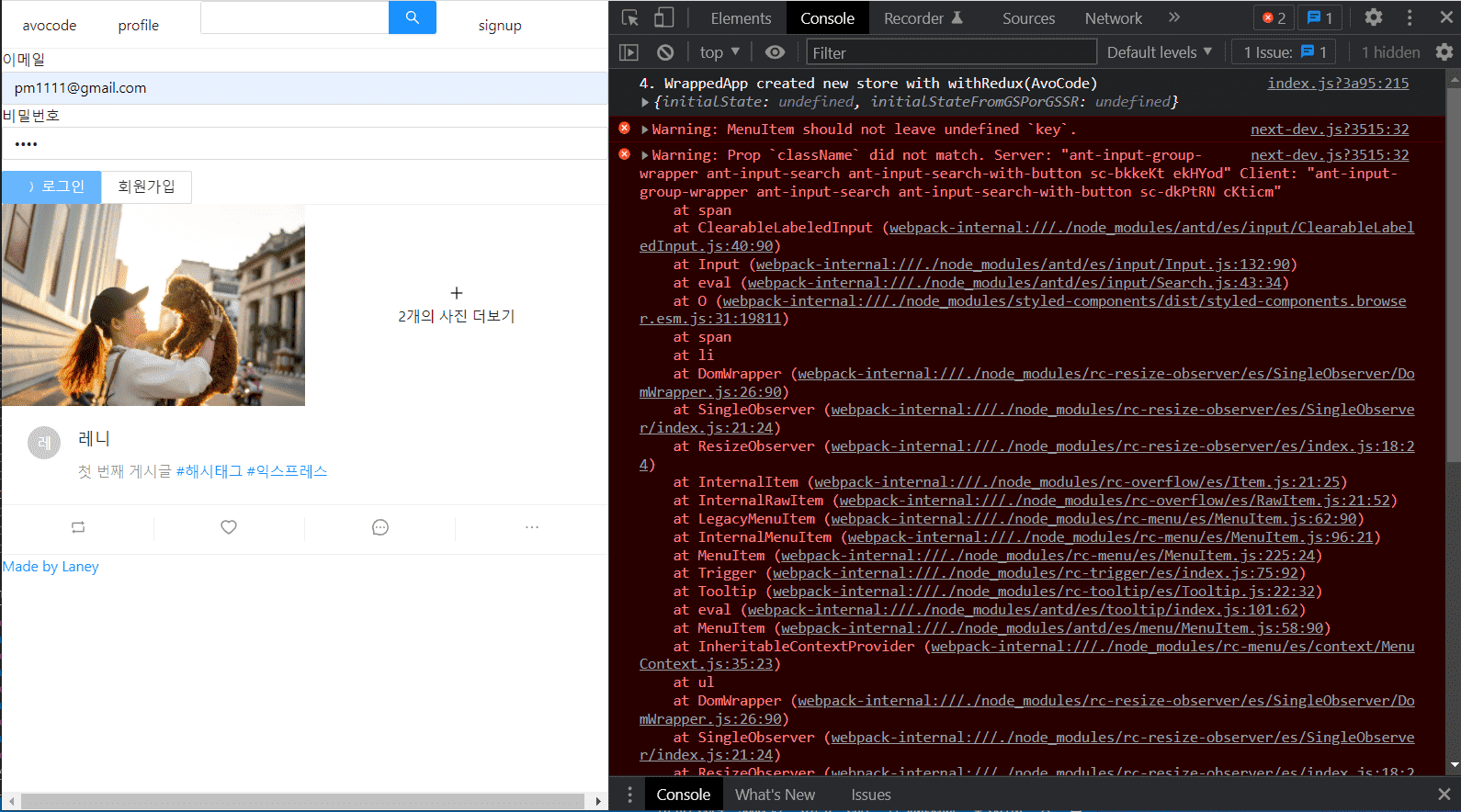Open the drawer three-dot menu icon
Viewport: 1461px width, 812px height.
(x=629, y=795)
